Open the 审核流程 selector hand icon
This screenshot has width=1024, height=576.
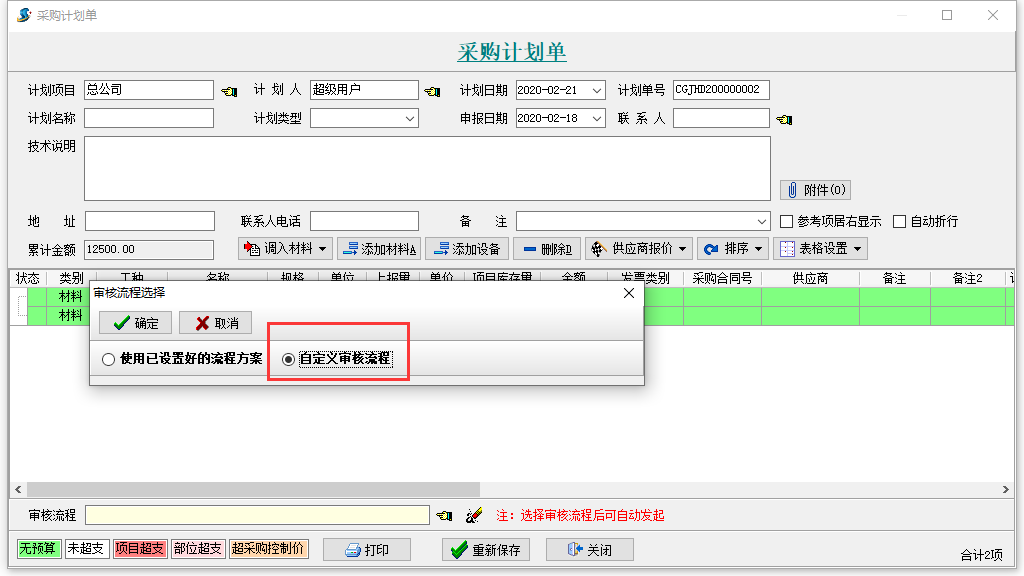(x=445, y=516)
